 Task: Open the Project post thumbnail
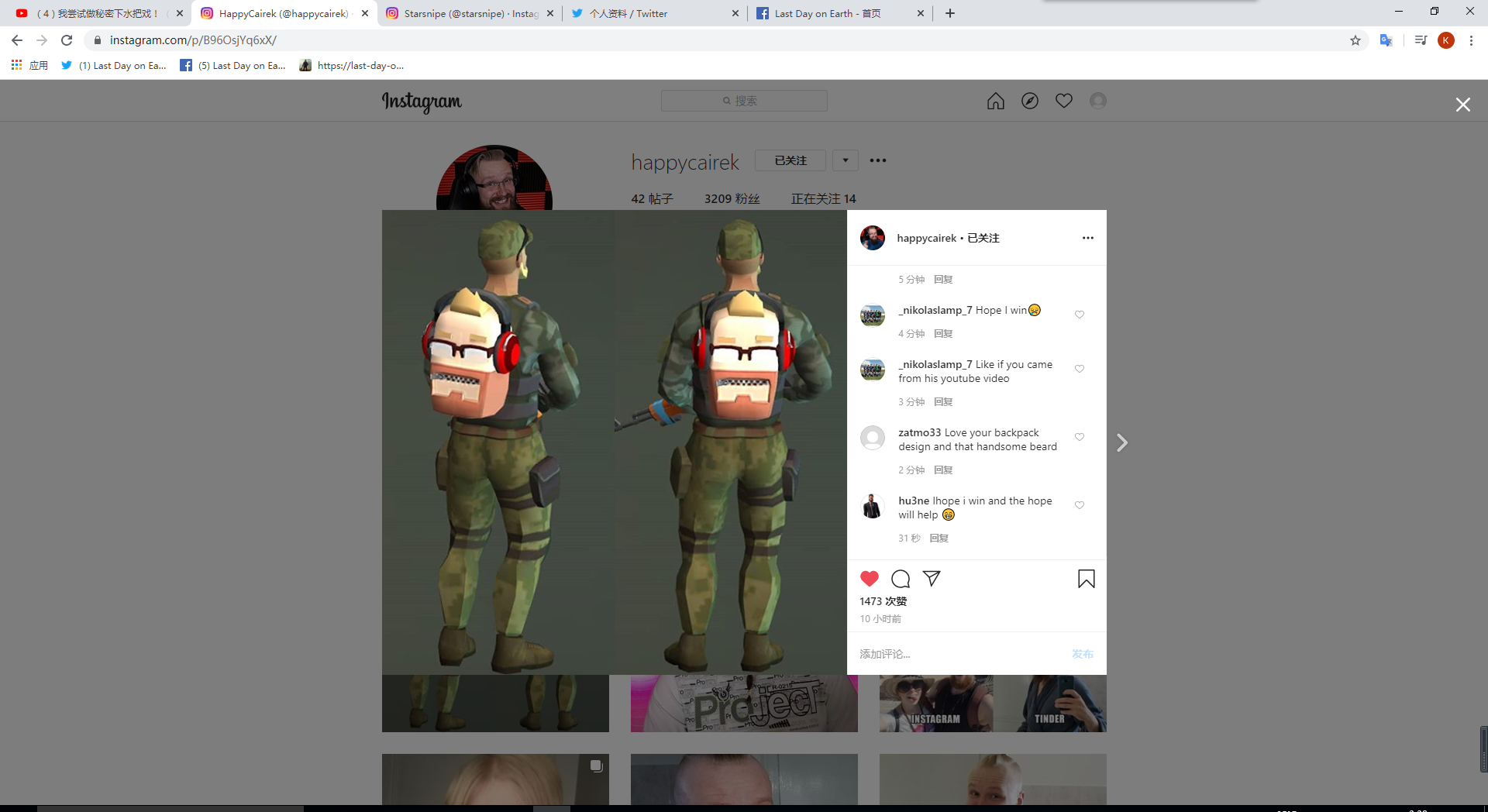coord(744,704)
